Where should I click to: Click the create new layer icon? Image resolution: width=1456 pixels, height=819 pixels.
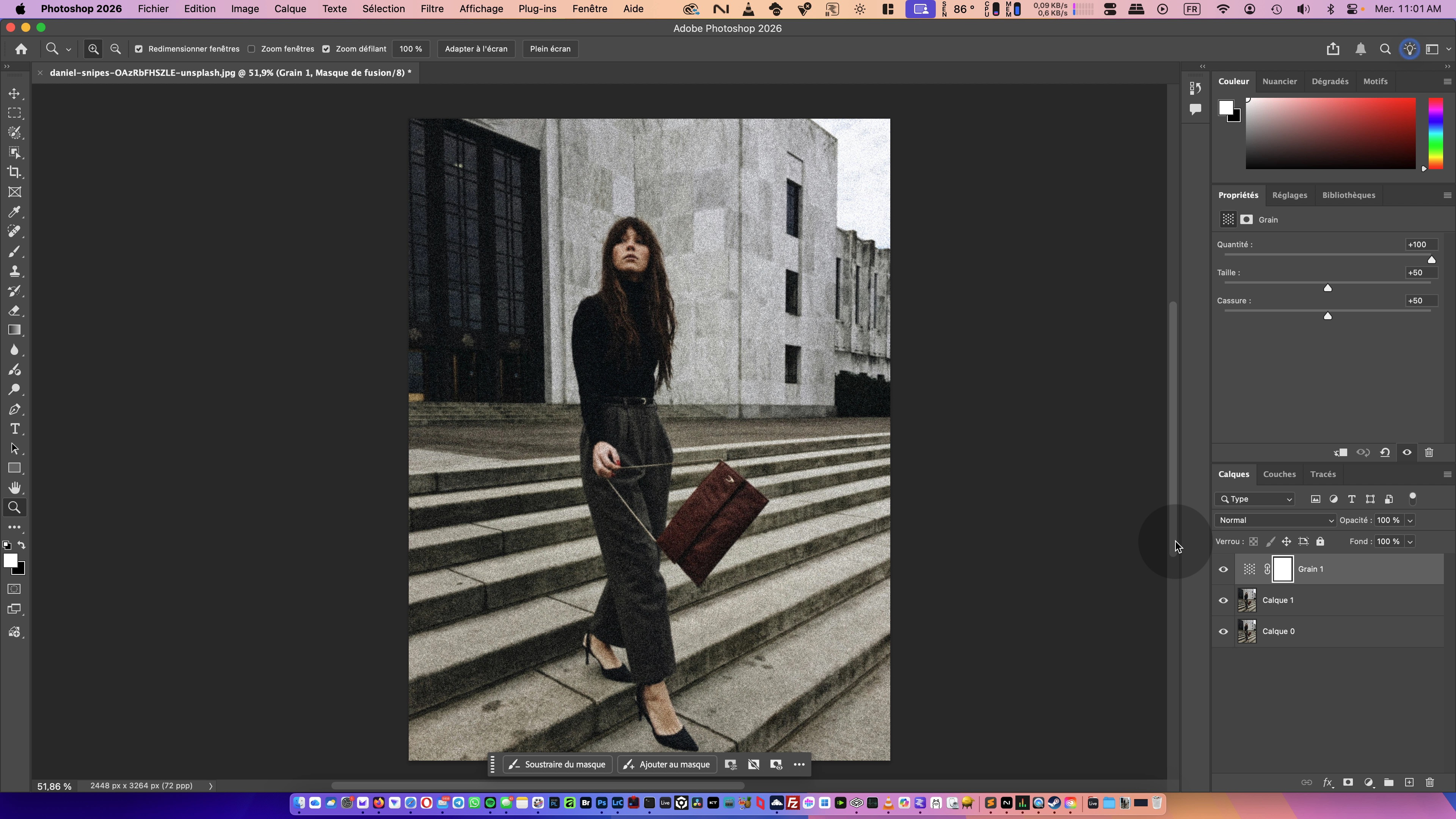point(1409,783)
